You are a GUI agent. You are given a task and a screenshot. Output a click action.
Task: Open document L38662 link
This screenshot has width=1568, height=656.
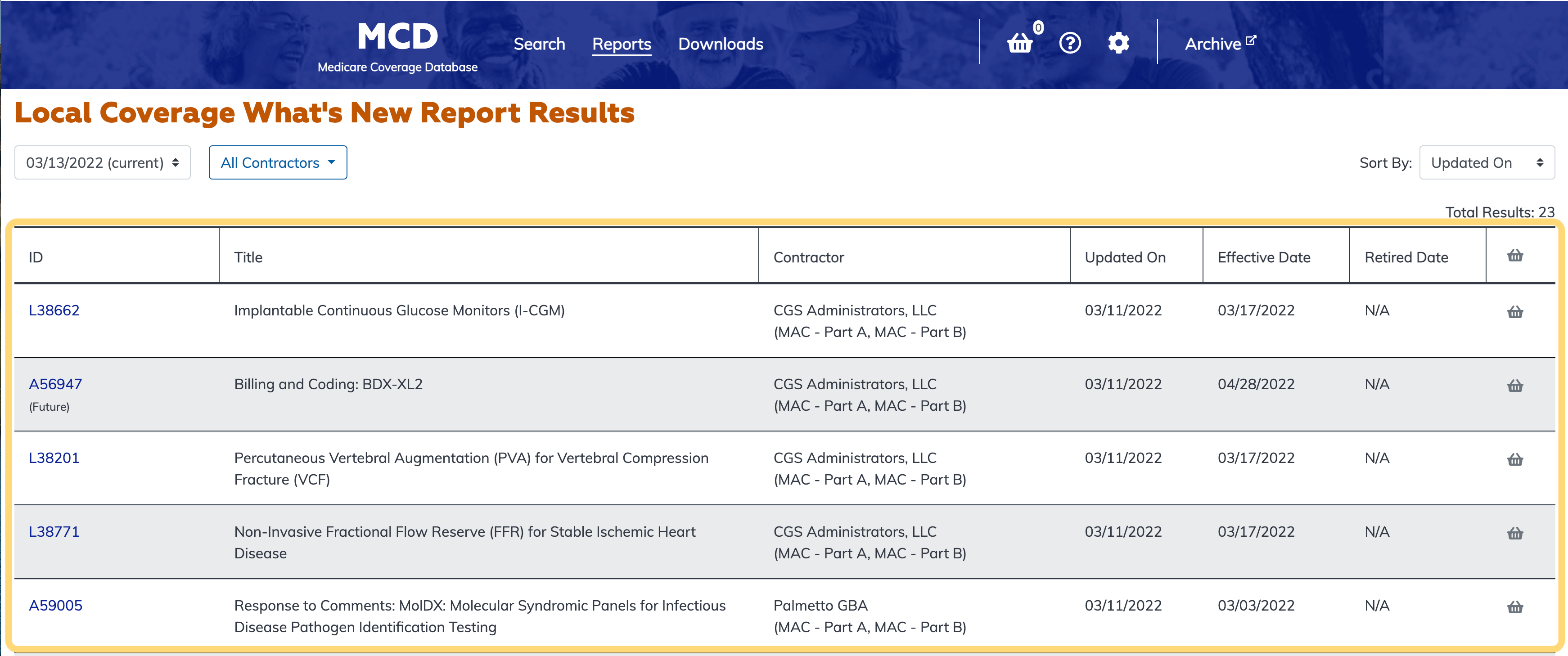click(x=54, y=310)
